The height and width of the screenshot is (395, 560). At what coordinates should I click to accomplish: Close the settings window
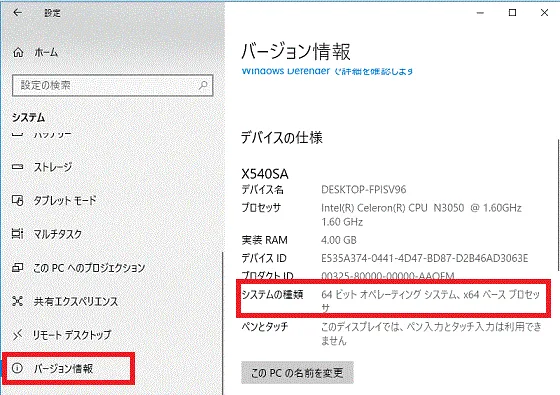click(x=544, y=13)
